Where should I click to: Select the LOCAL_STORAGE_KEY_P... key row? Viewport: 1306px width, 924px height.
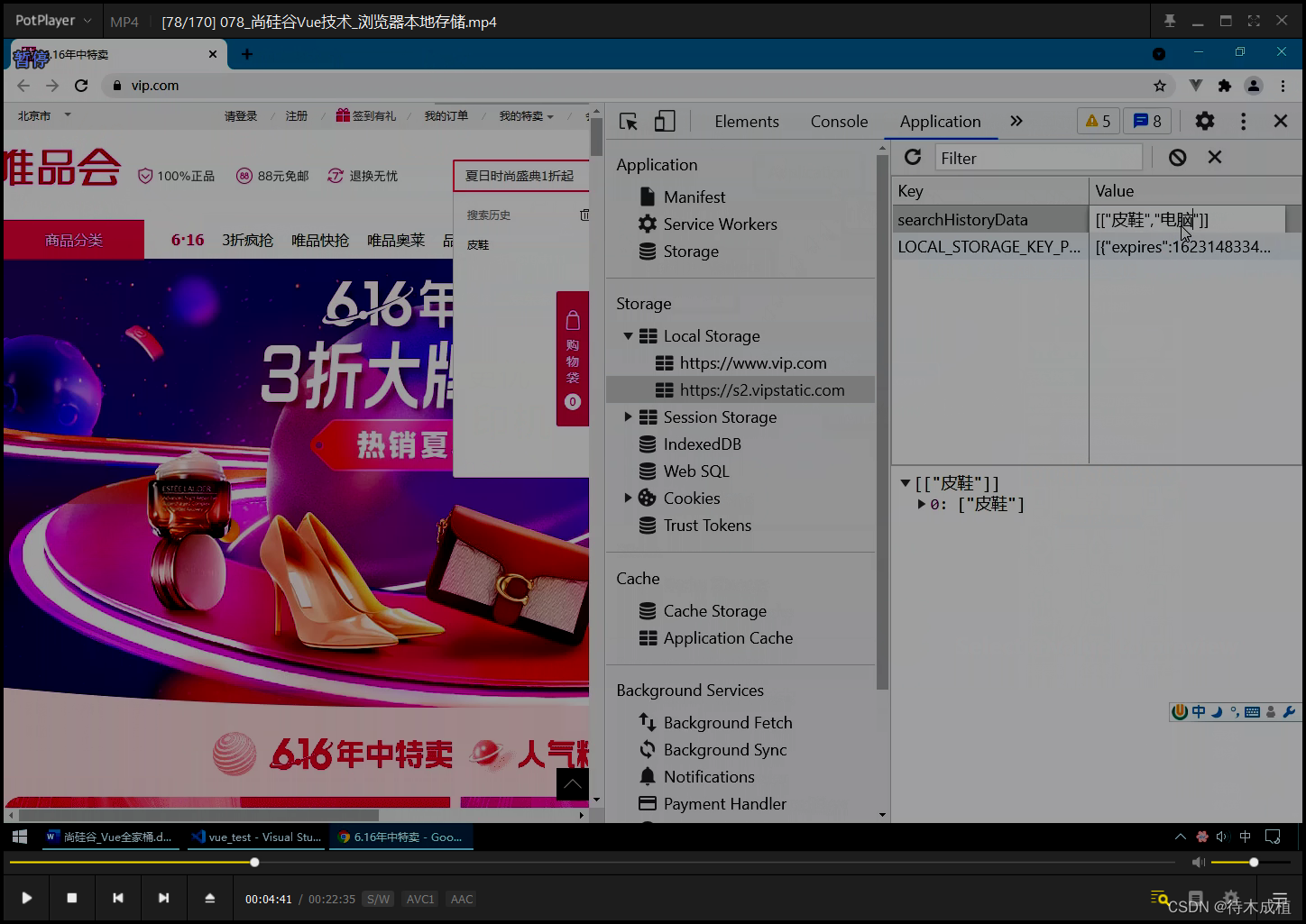[x=990, y=247]
